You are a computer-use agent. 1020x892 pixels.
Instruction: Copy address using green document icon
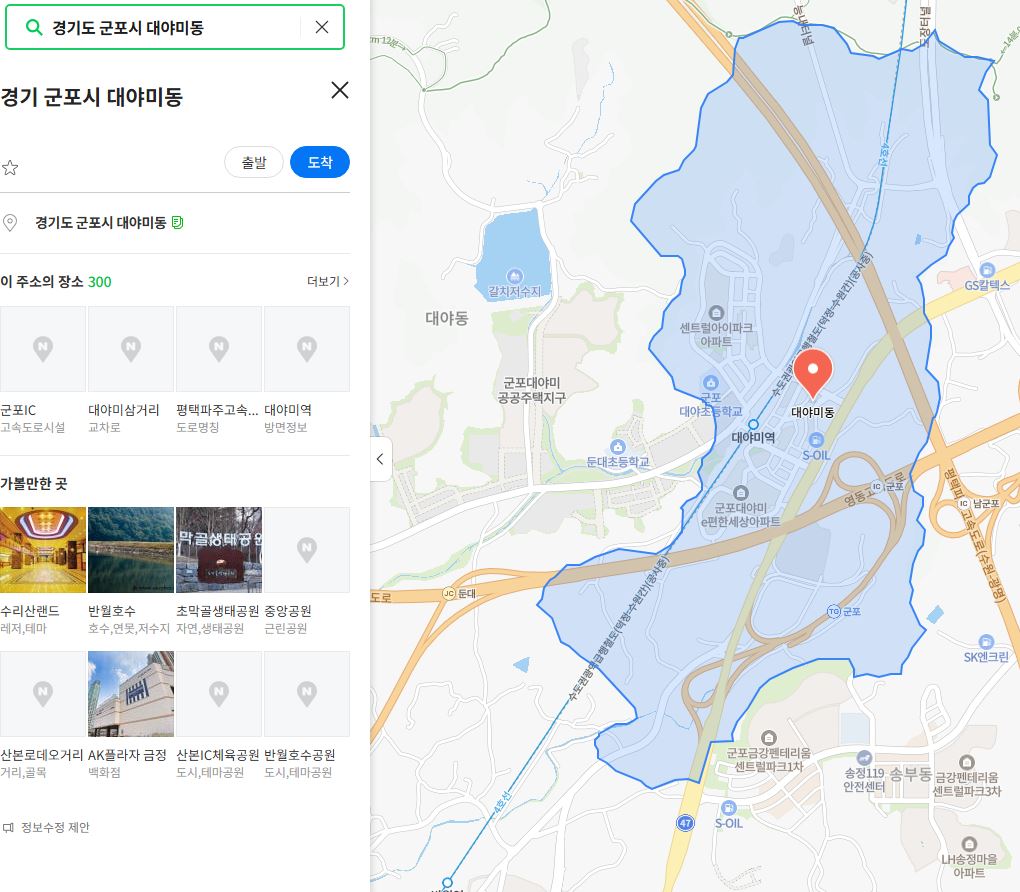(x=177, y=223)
